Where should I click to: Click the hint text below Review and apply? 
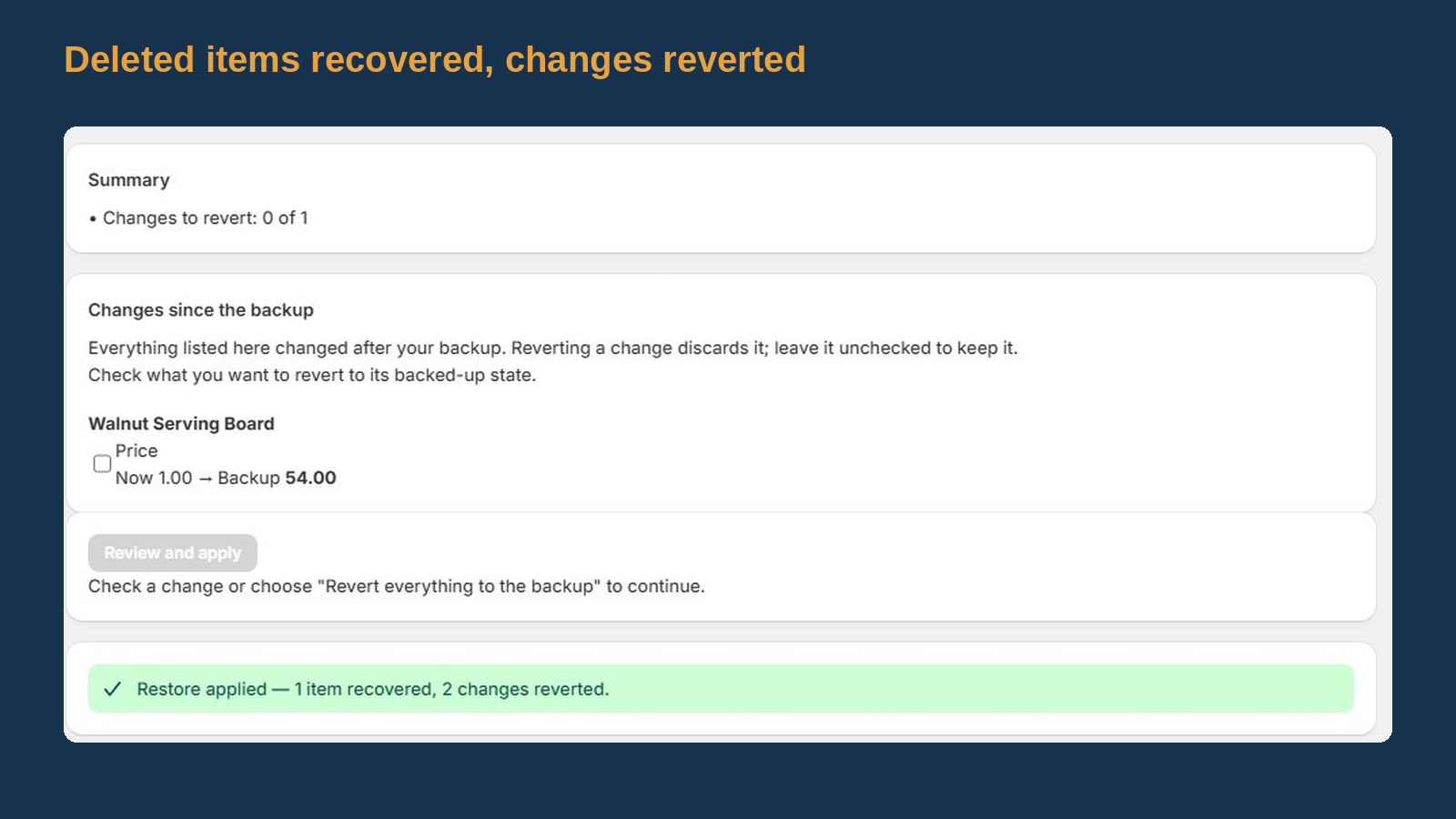point(397,586)
